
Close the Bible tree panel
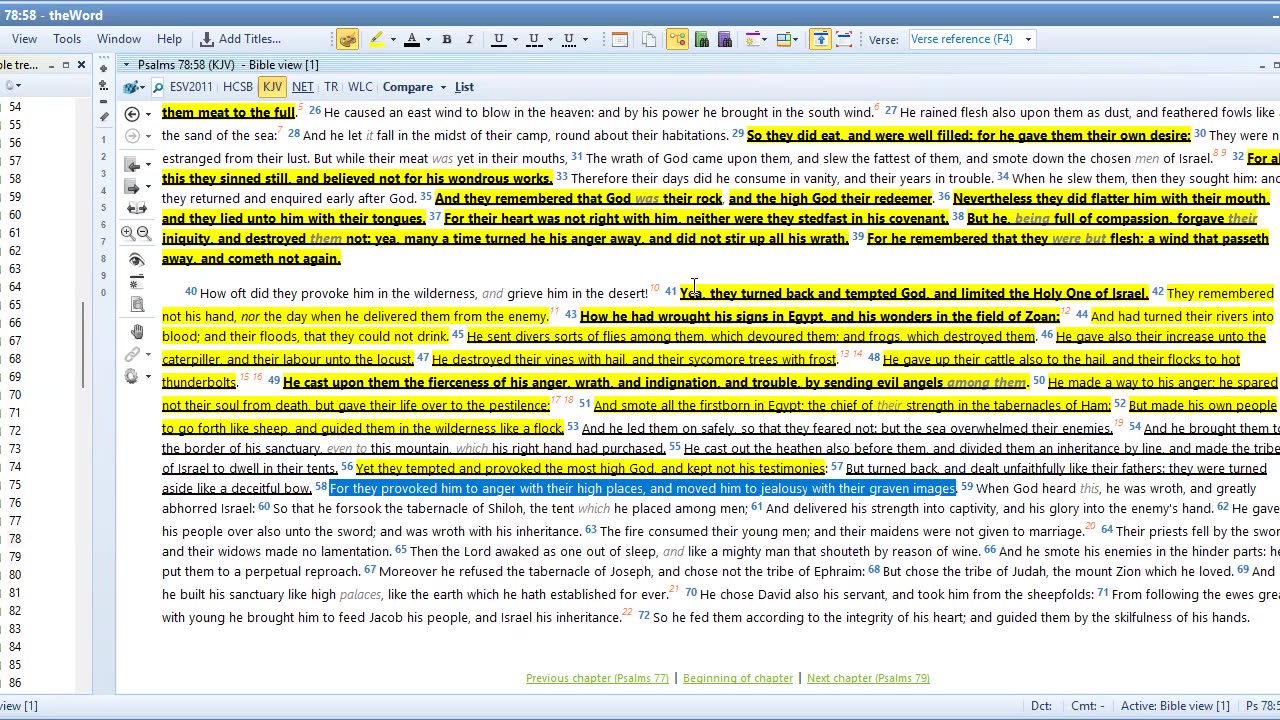81,65
